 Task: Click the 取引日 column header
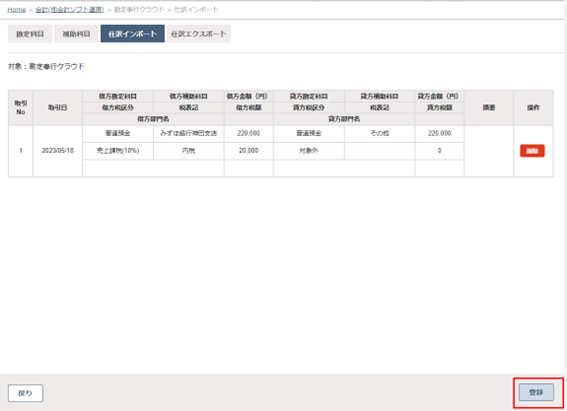point(58,108)
